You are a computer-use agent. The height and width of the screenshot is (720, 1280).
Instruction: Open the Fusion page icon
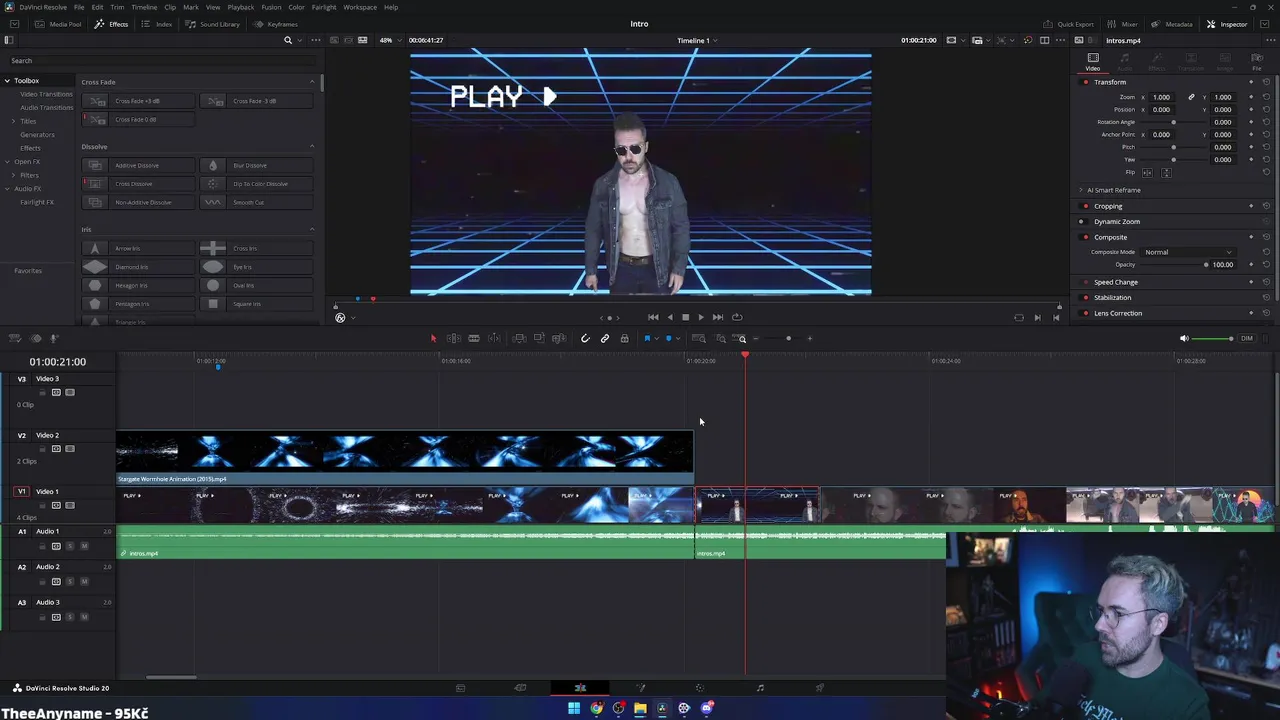pyautogui.click(x=640, y=688)
